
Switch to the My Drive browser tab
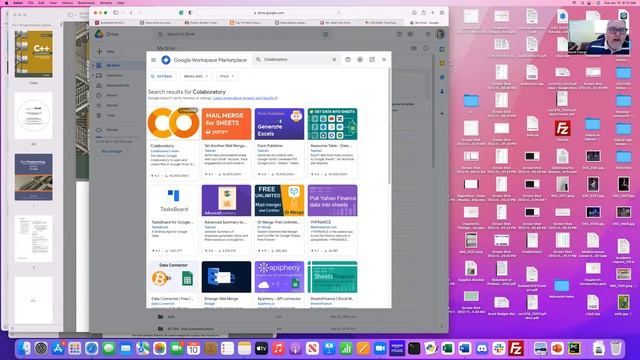point(426,23)
